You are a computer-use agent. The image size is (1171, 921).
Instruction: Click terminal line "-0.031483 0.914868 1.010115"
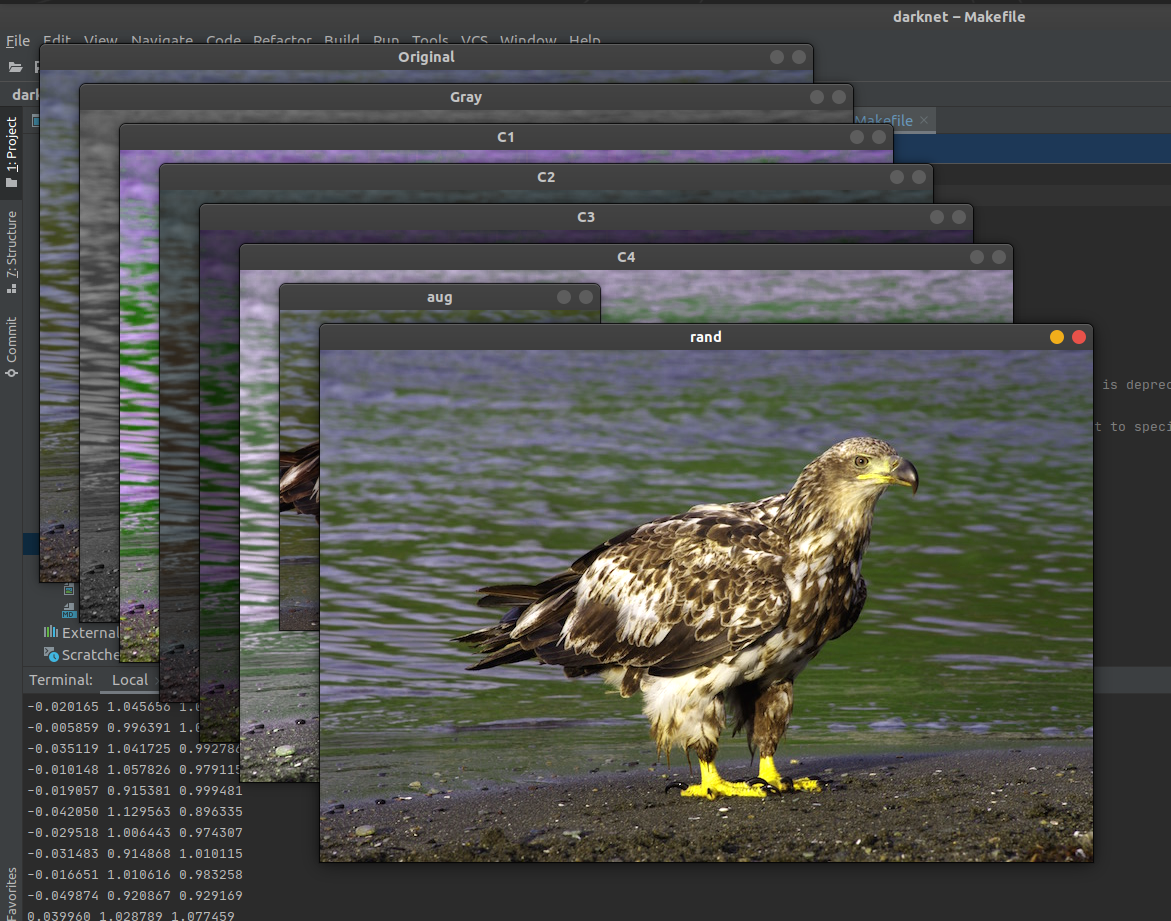tap(135, 853)
